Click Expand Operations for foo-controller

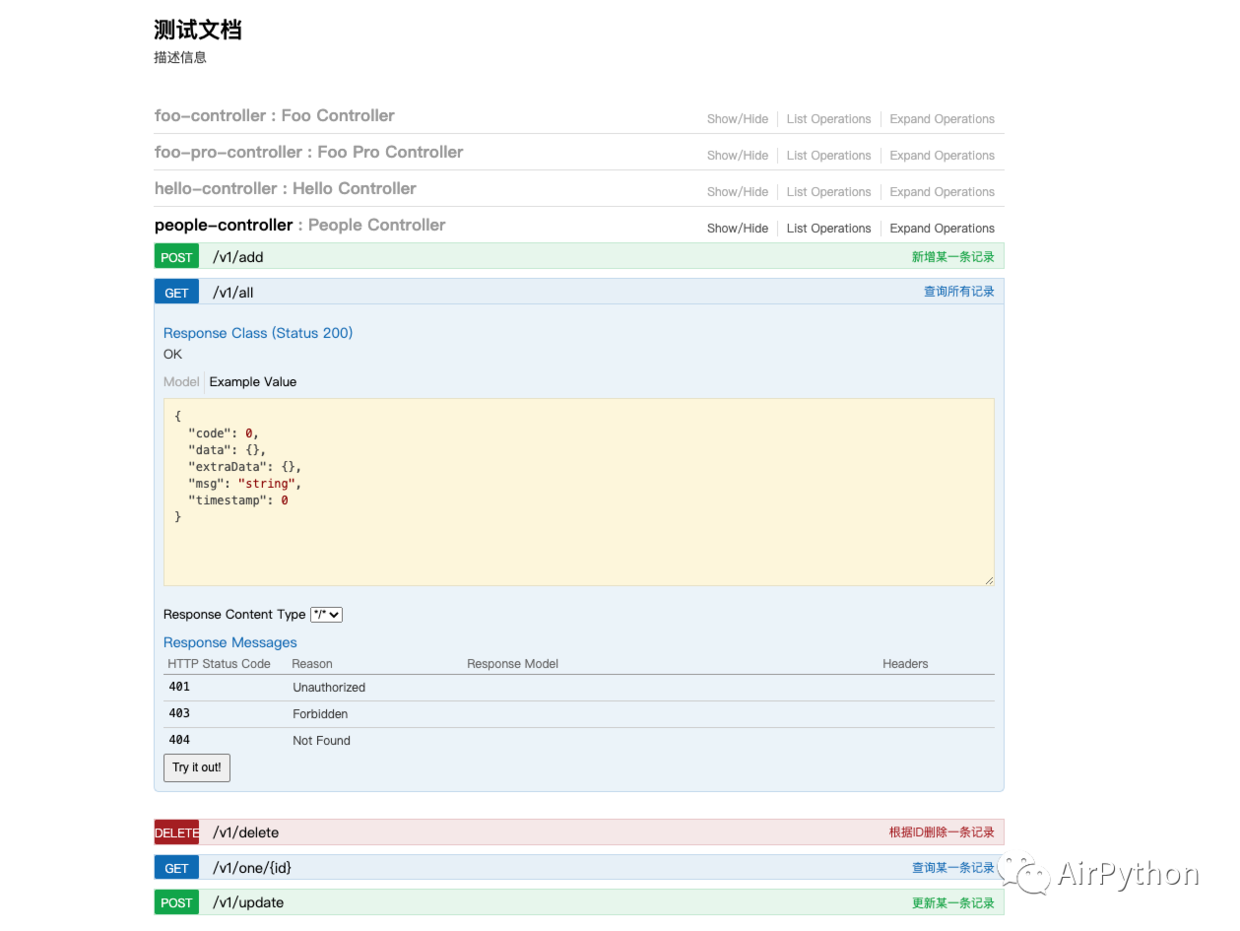pyautogui.click(x=942, y=119)
